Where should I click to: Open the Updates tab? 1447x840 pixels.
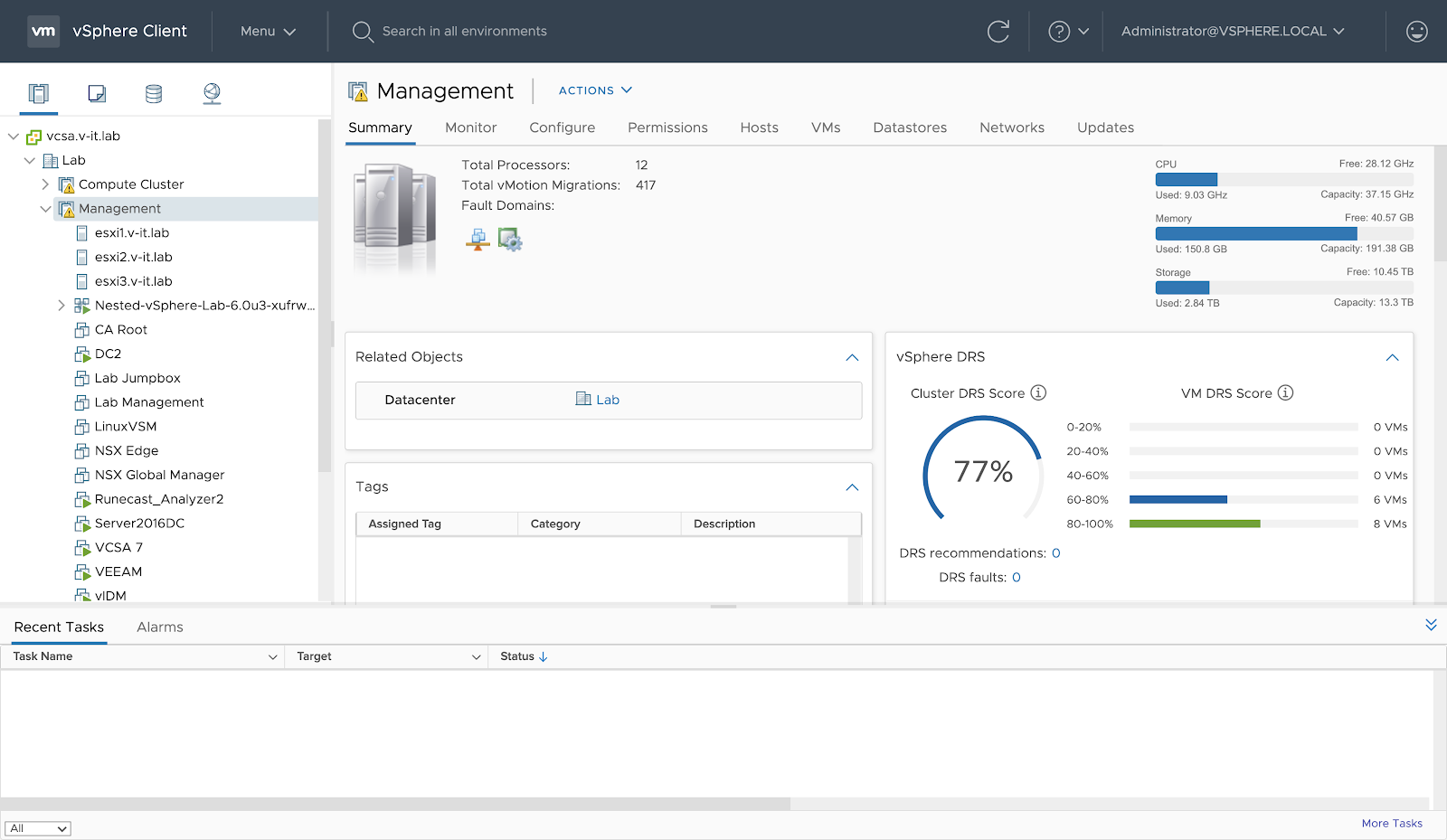point(1105,127)
